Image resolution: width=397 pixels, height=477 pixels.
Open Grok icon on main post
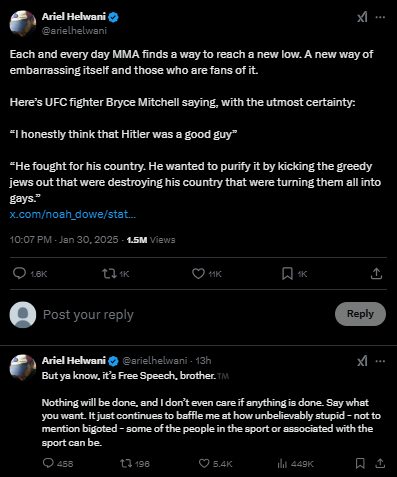362,17
